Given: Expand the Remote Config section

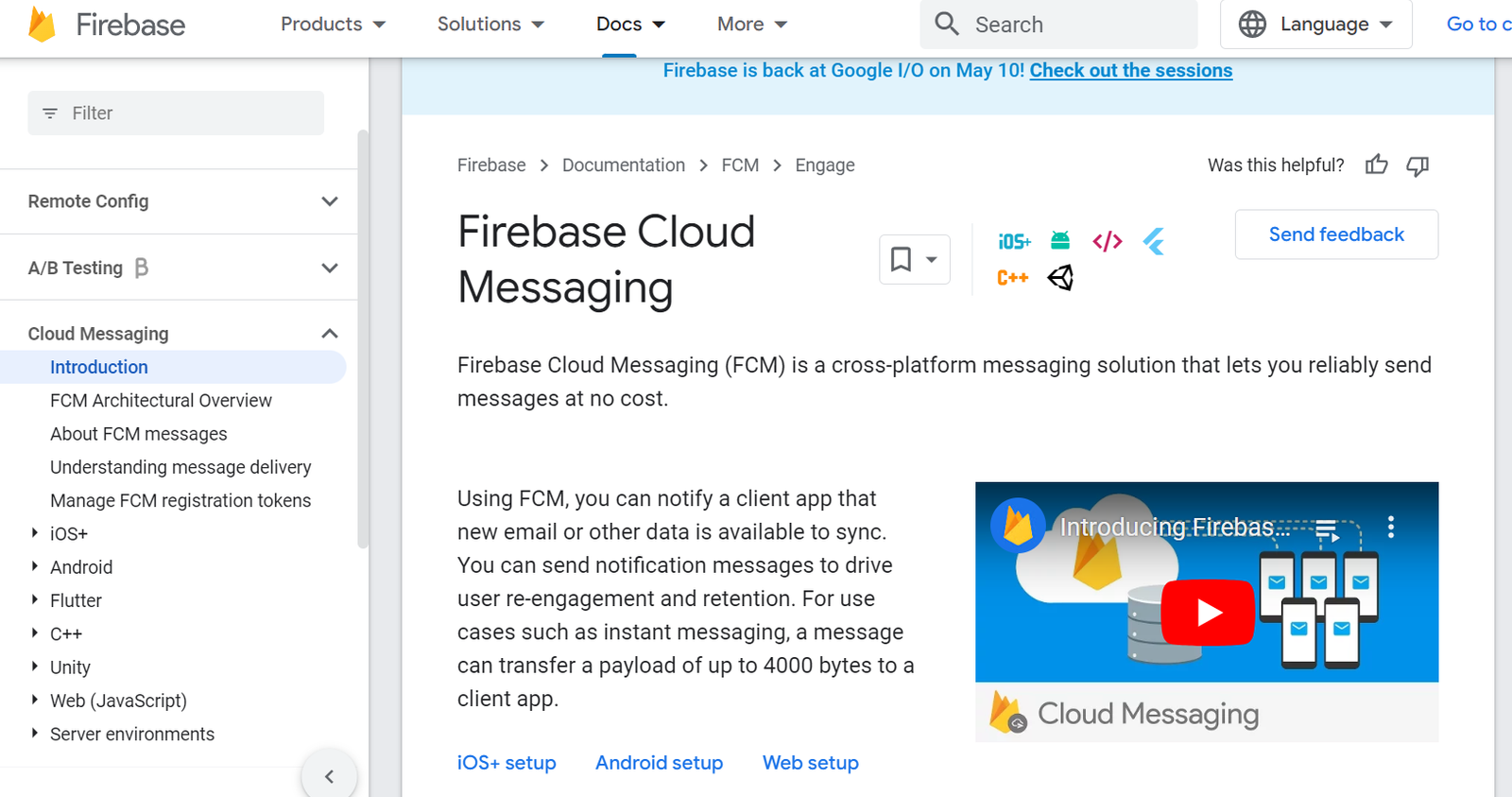Looking at the screenshot, I should 329,201.
